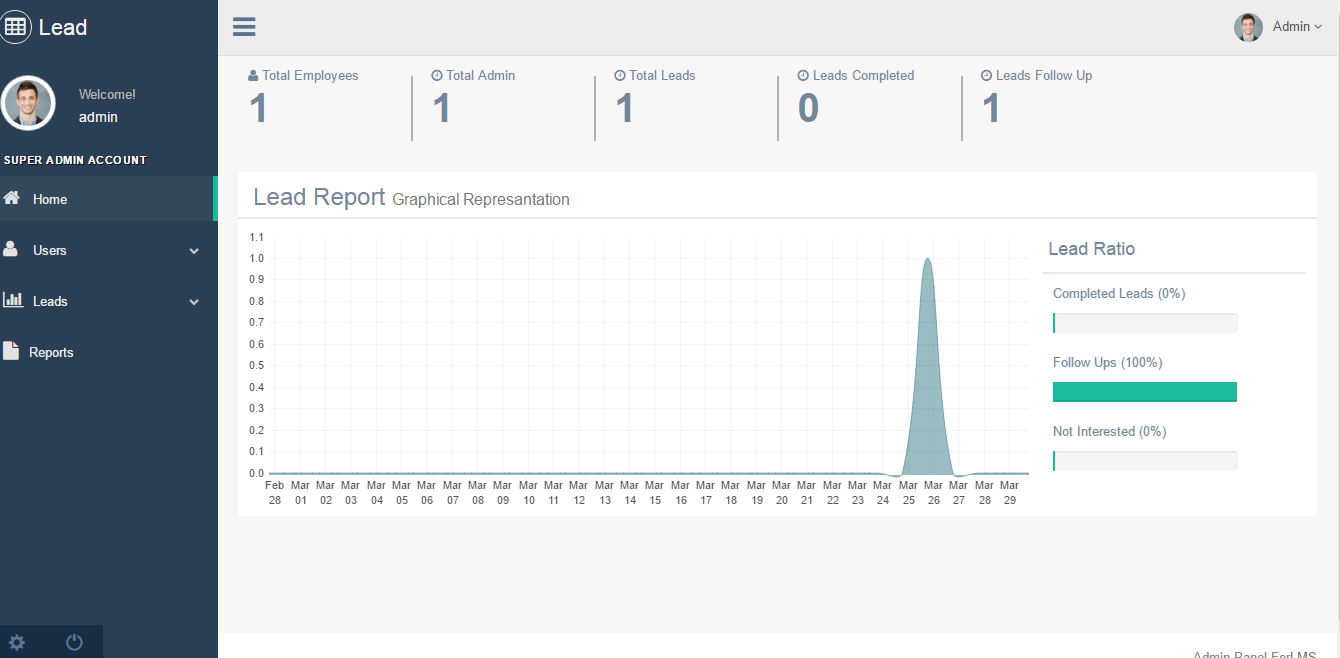Click the Completed Leads progress bar
This screenshot has width=1340, height=658.
(1144, 323)
